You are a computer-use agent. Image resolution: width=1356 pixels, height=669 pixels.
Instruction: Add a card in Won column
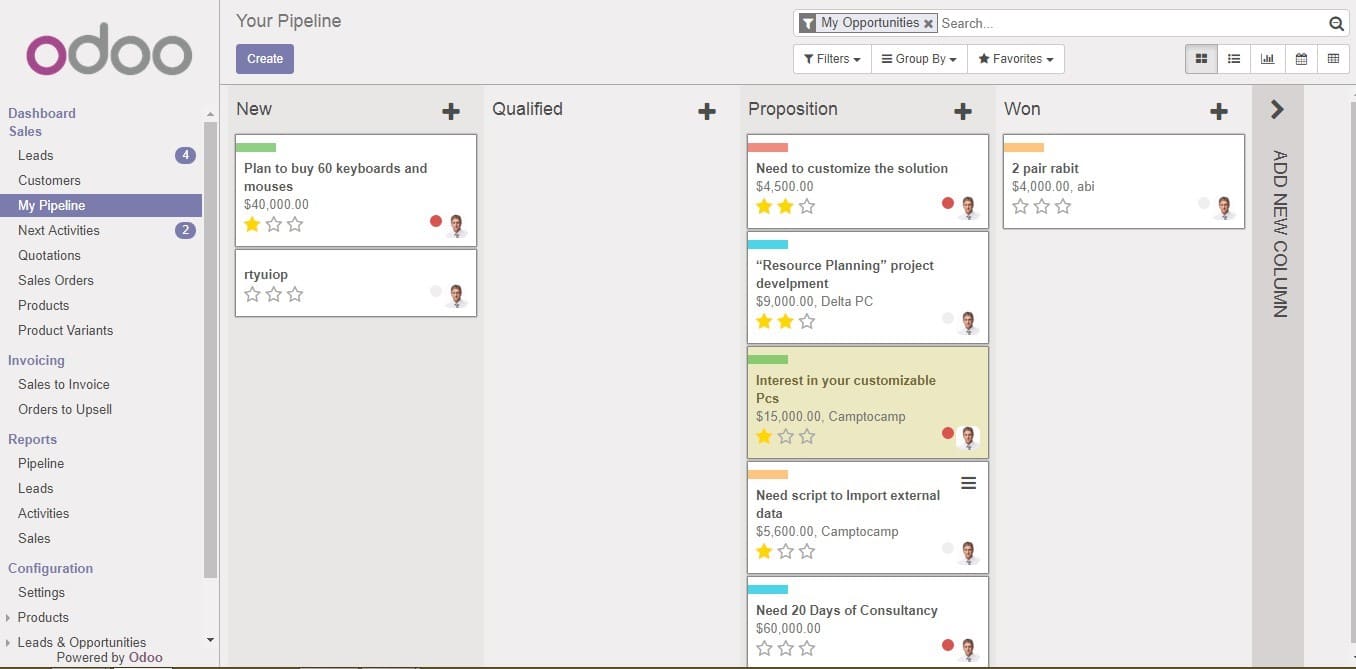[1219, 111]
